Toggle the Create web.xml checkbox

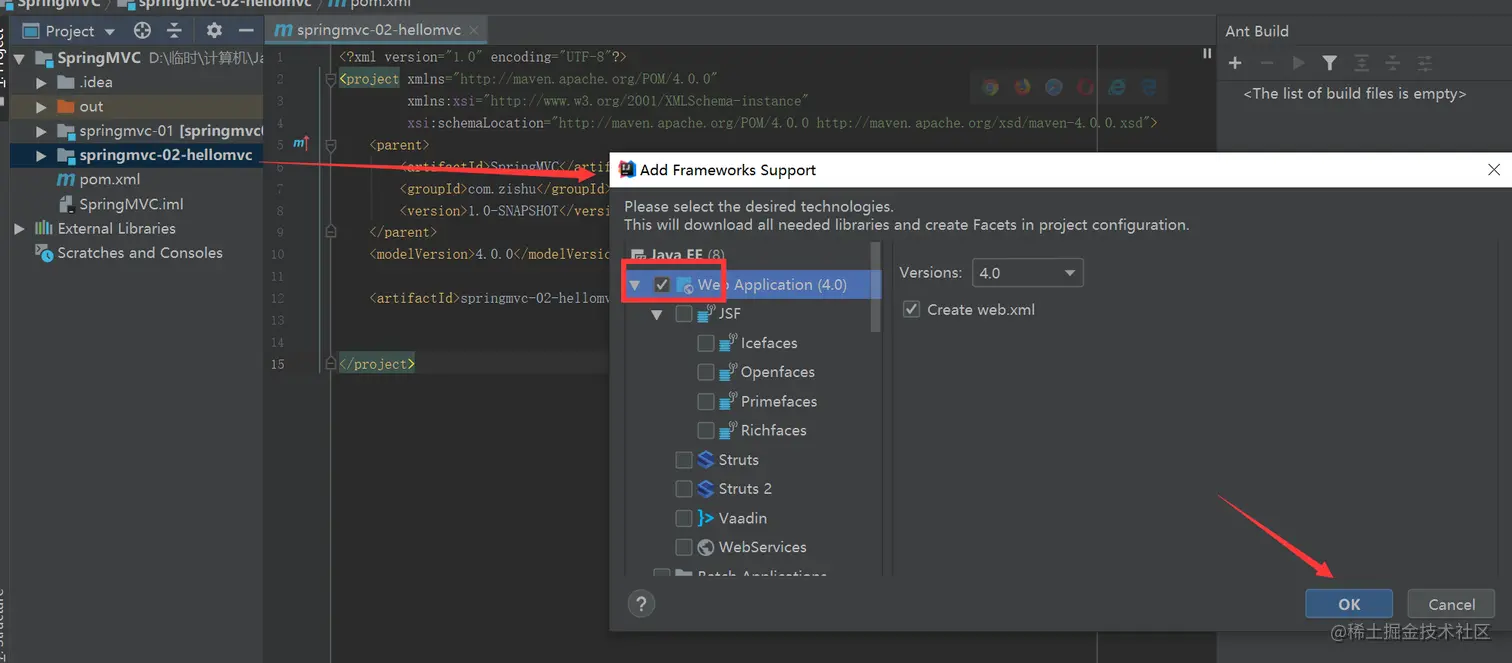tap(911, 309)
